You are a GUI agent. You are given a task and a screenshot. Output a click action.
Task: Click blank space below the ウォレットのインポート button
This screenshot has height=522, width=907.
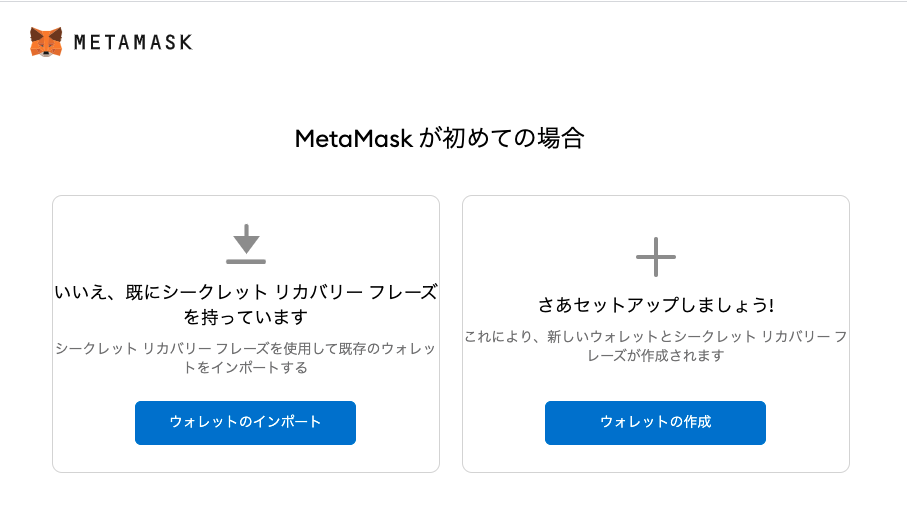(x=246, y=458)
